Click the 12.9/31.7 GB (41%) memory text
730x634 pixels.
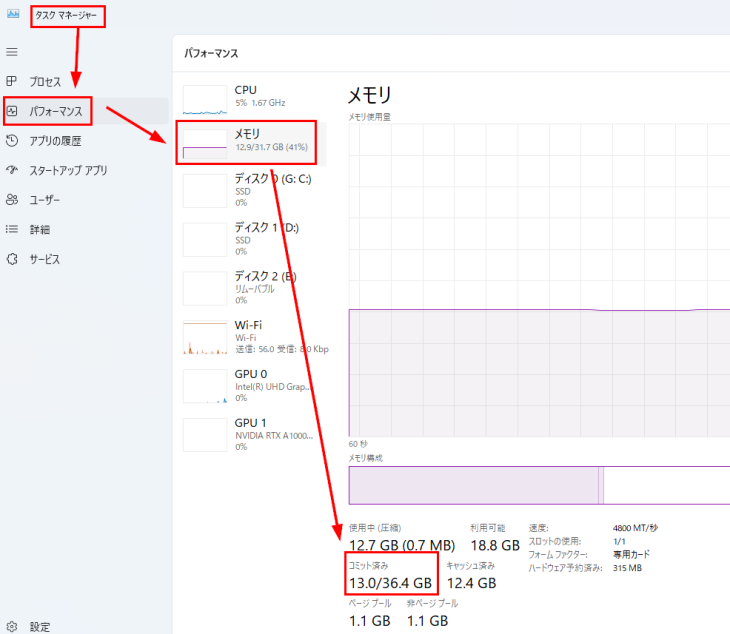tap(271, 147)
